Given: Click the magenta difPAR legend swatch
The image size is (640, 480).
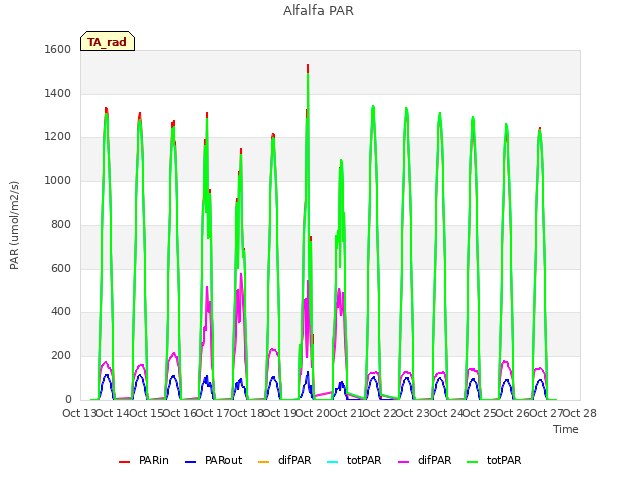Looking at the screenshot, I should pos(403,461).
